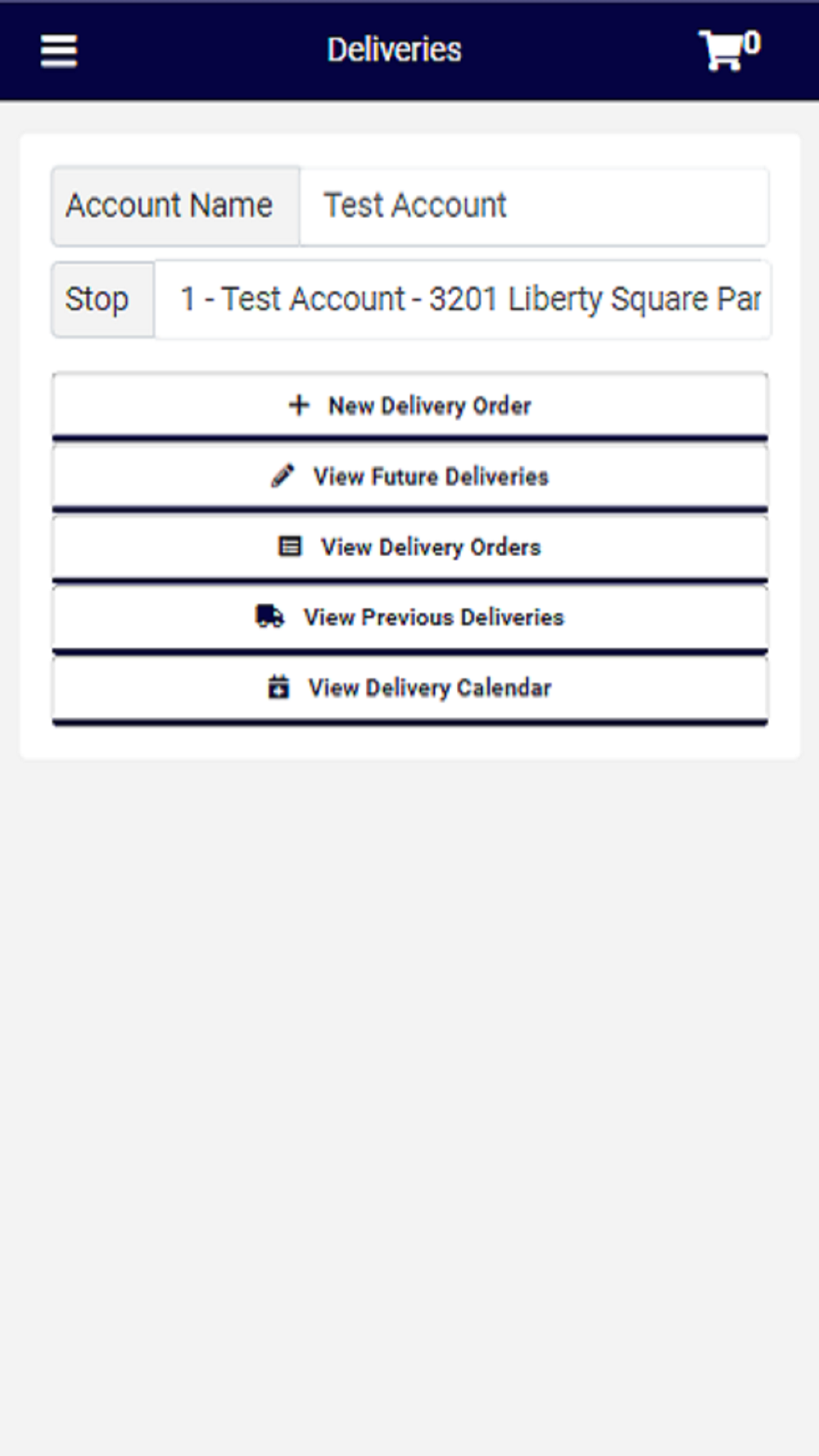Click the Stop label
Image resolution: width=819 pixels, height=1456 pixels.
(x=97, y=300)
